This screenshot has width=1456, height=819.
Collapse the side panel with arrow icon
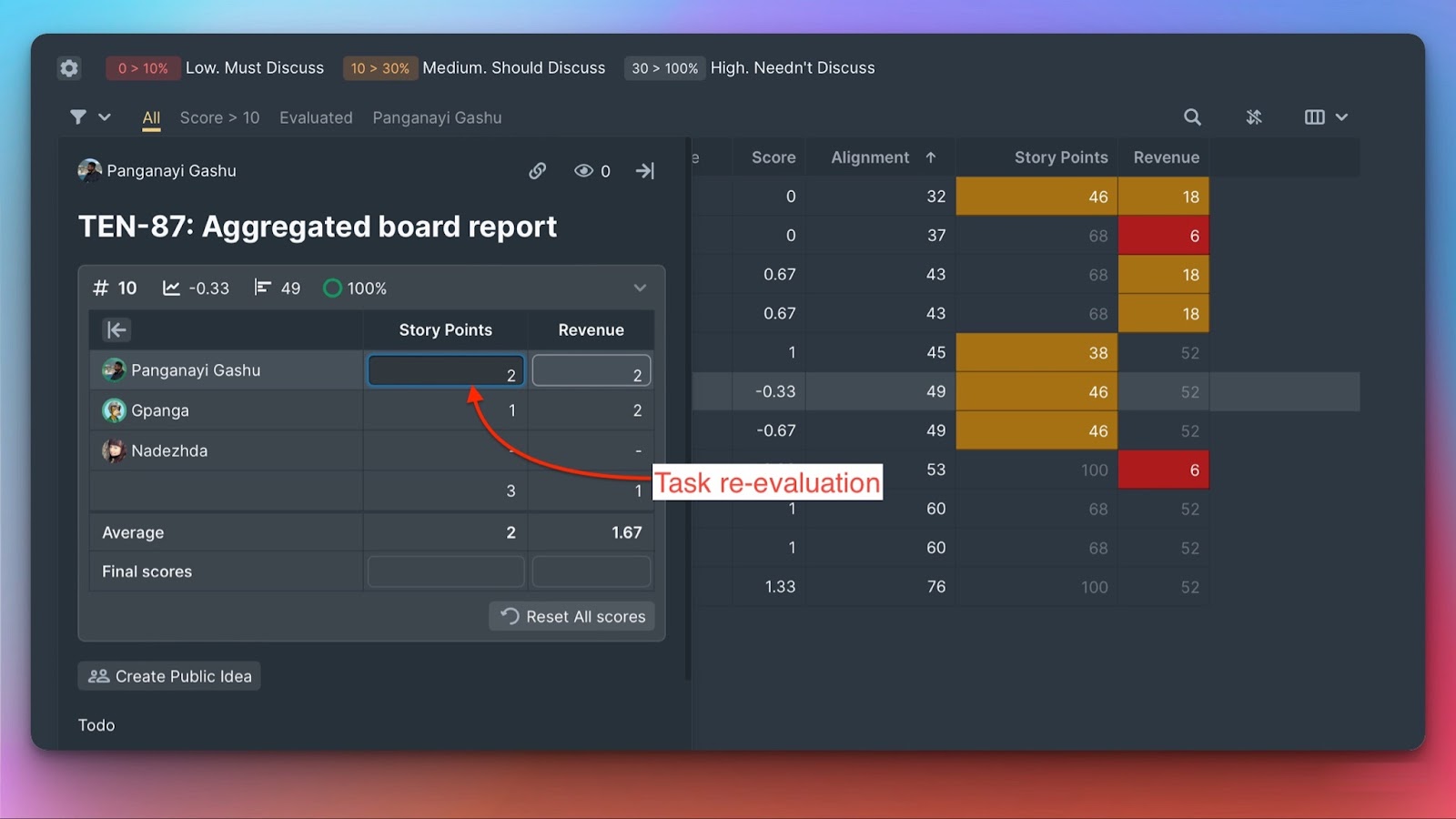click(645, 171)
